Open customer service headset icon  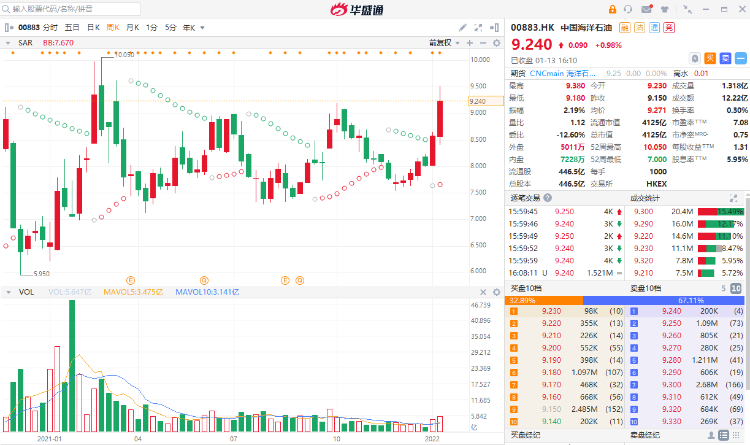click(628, 9)
